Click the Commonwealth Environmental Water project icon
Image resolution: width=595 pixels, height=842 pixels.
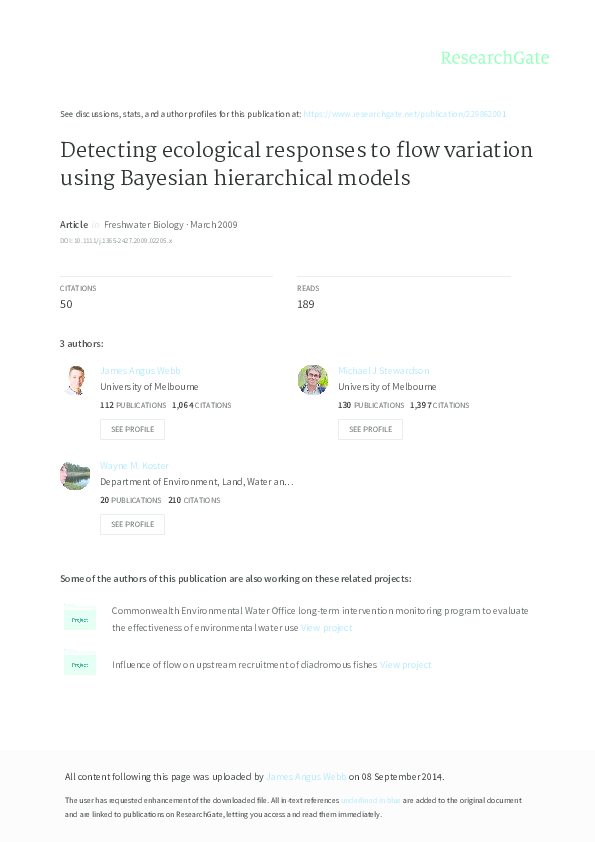click(80, 618)
